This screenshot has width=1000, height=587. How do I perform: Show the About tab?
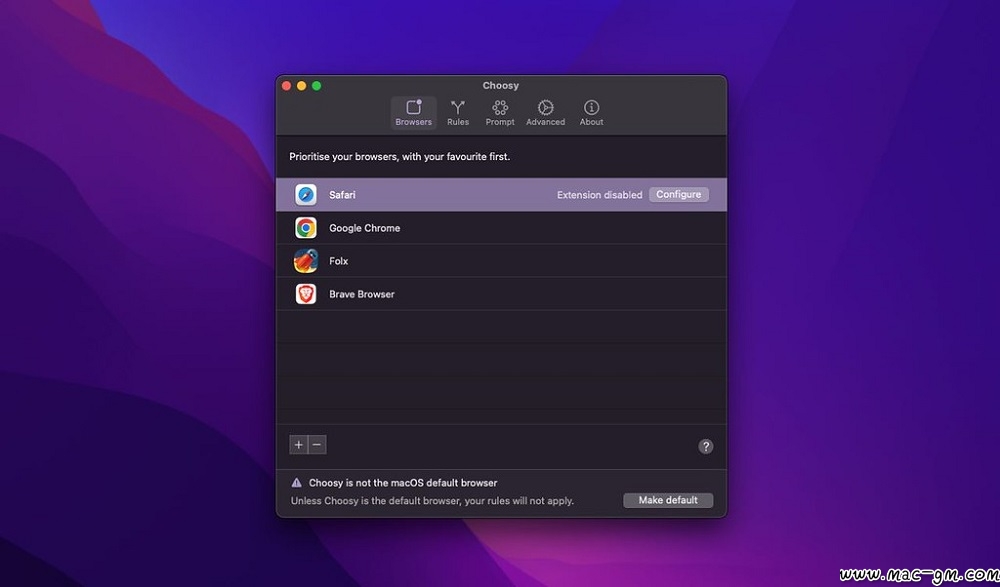point(591,113)
